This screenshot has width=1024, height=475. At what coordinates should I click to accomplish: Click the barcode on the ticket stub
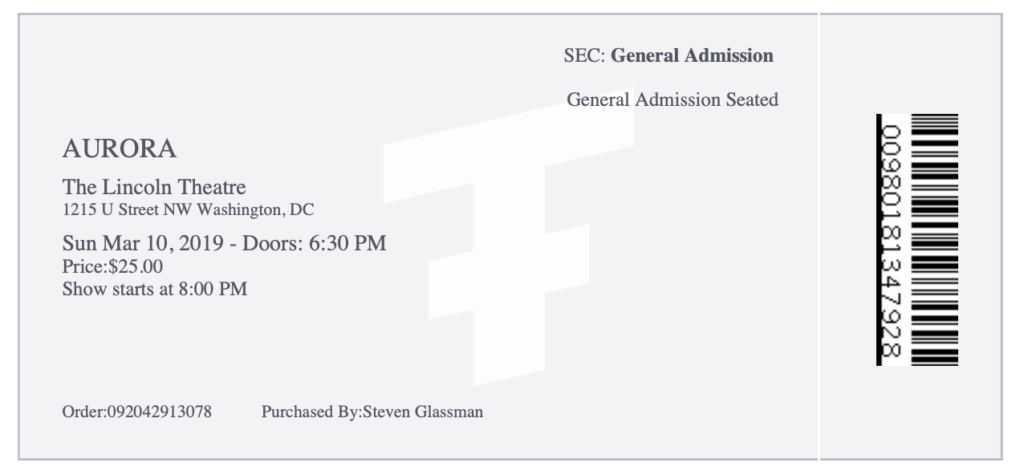click(935, 240)
